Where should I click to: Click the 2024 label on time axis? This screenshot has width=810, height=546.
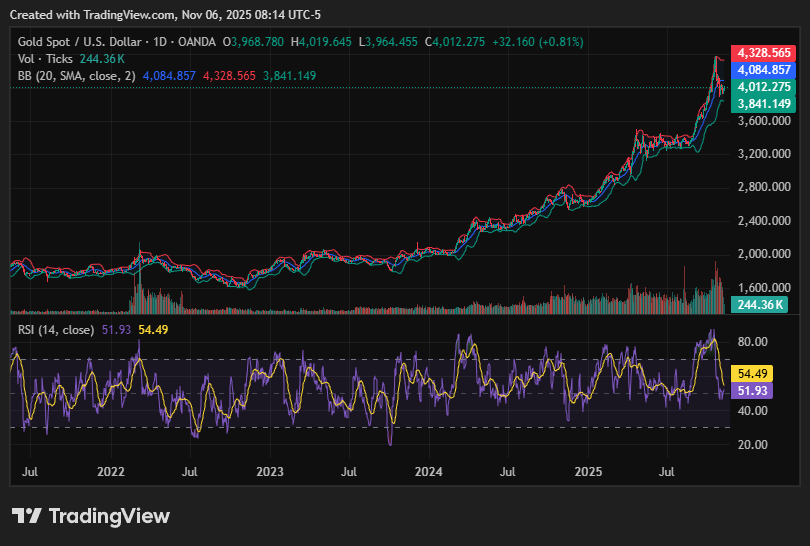click(428, 470)
